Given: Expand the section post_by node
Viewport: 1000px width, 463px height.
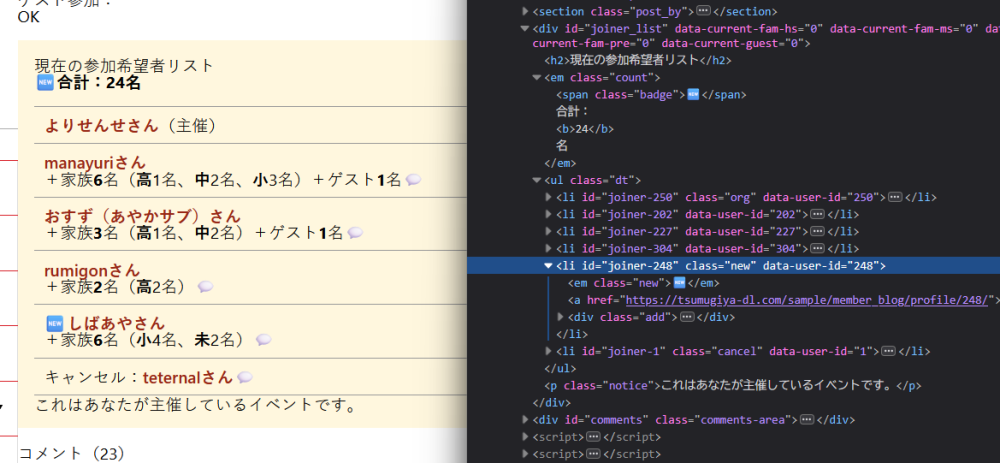Looking at the screenshot, I should 526,10.
